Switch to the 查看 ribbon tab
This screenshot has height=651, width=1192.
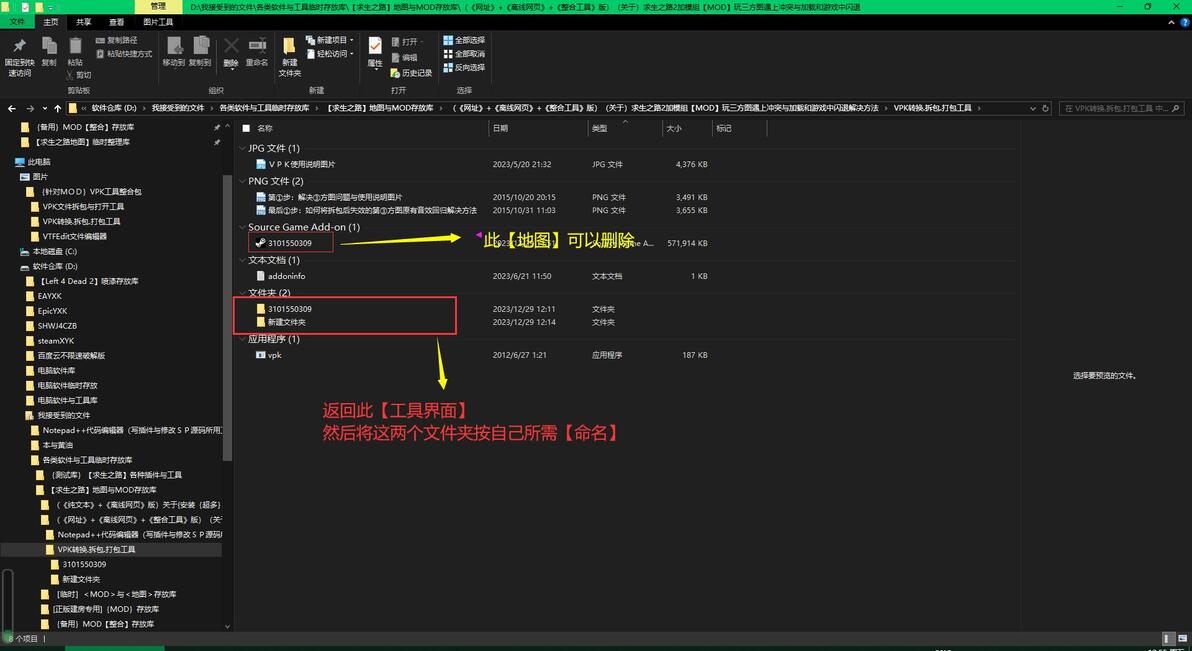point(116,22)
